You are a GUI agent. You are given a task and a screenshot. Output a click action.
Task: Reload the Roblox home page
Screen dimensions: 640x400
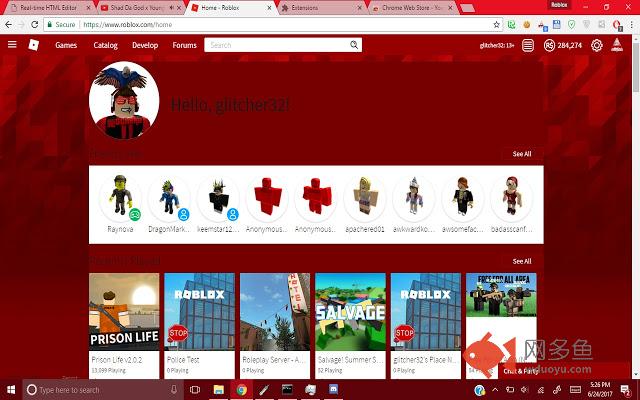click(x=35, y=24)
